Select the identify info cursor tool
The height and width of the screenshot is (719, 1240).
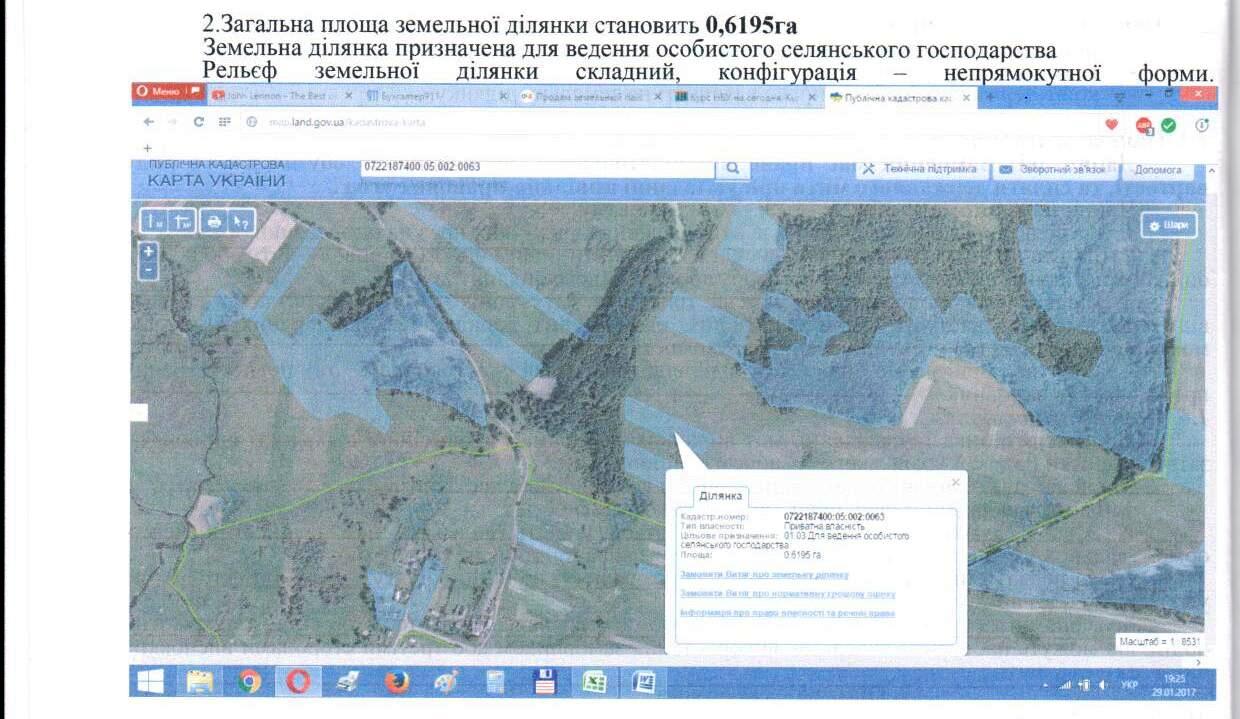pyautogui.click(x=242, y=222)
